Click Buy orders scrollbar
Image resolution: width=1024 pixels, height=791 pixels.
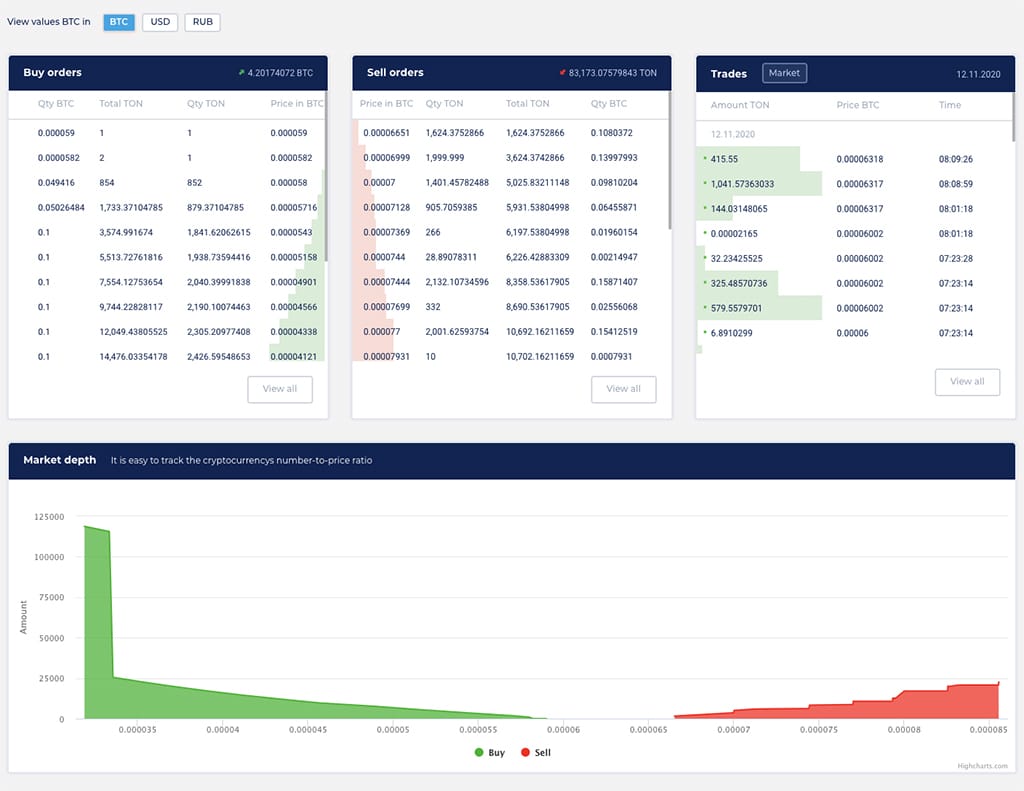325,176
